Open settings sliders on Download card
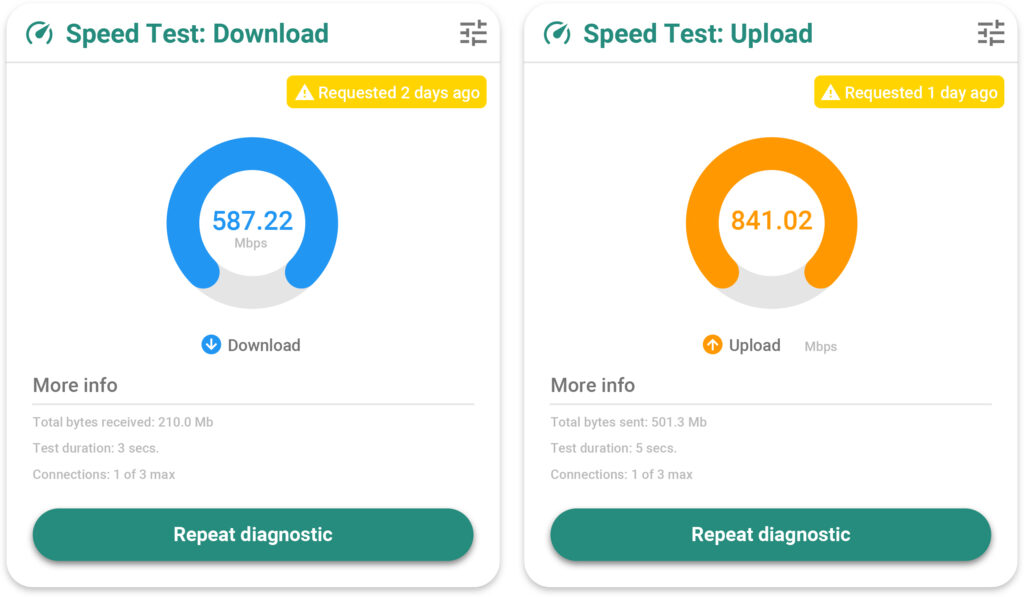The height and width of the screenshot is (597, 1024). point(473,33)
